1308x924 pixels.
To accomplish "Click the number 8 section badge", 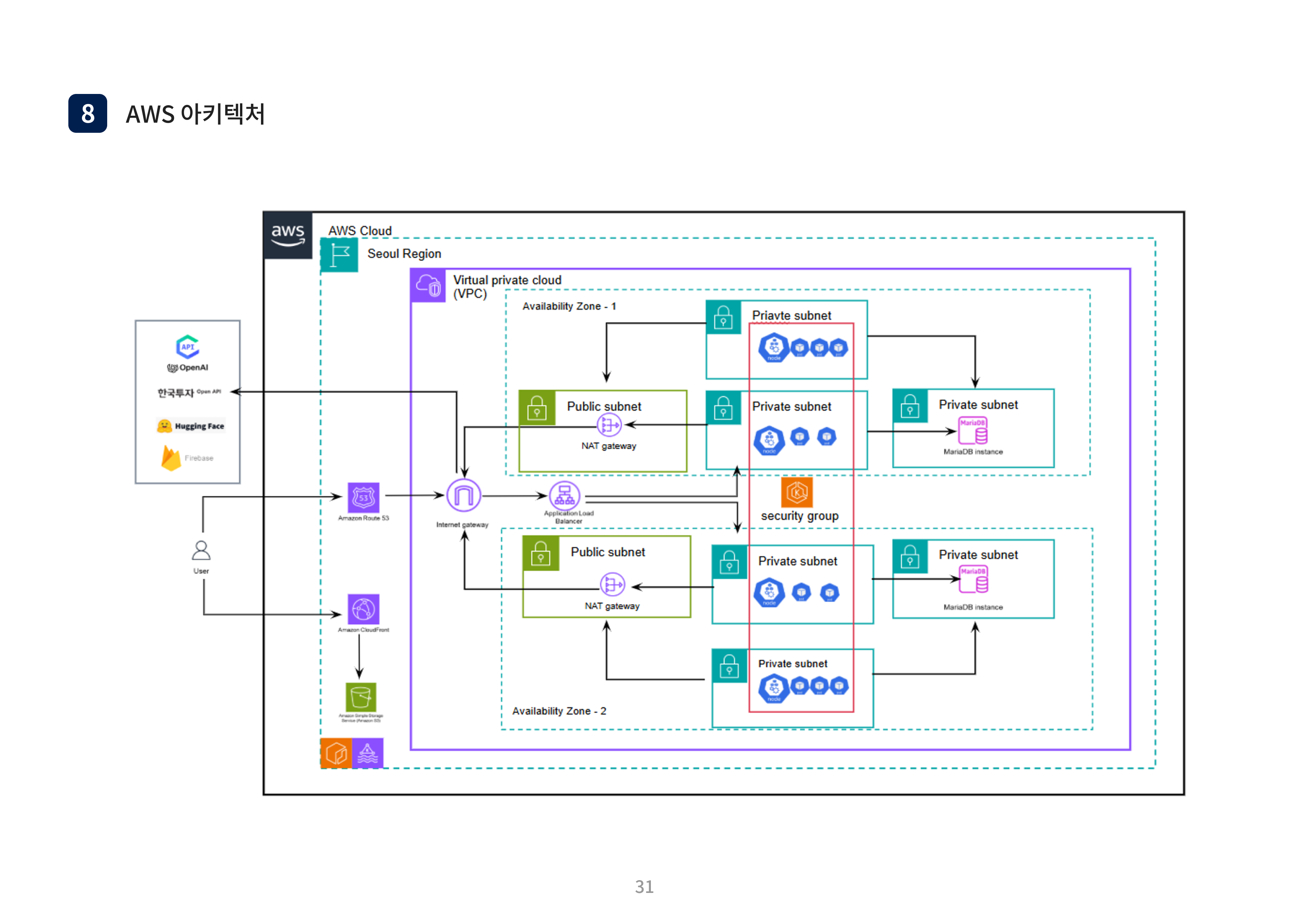I will (x=88, y=113).
